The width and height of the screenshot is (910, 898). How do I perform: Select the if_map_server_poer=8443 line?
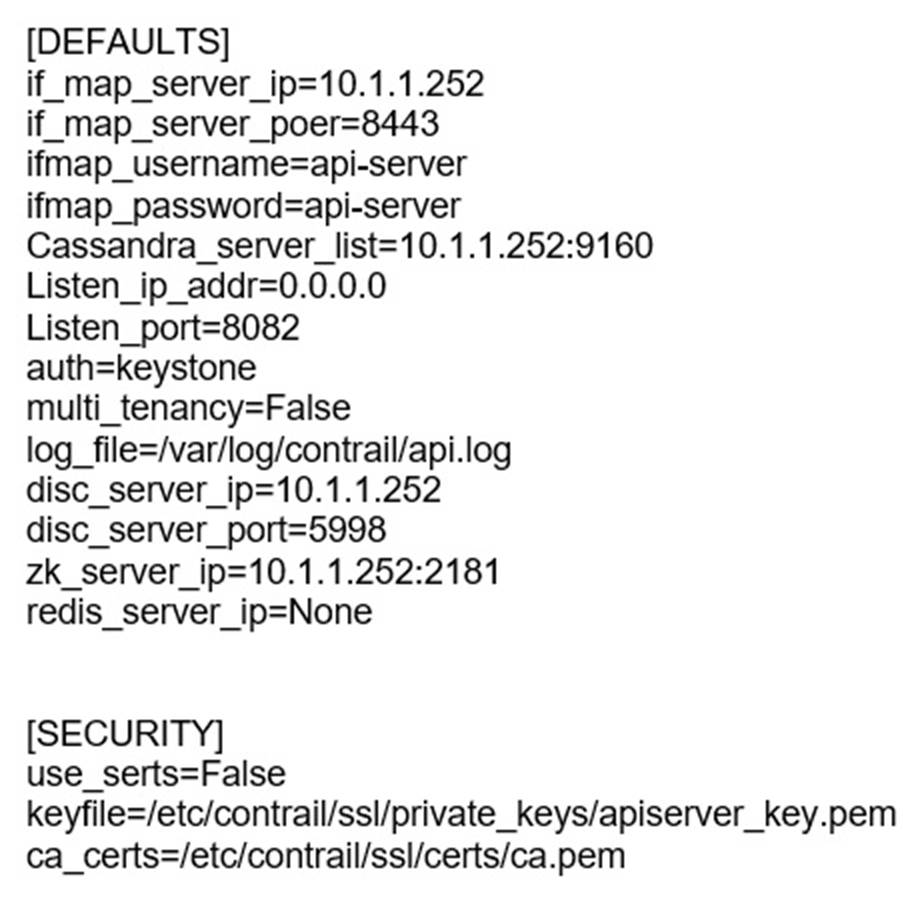[x=232, y=124]
